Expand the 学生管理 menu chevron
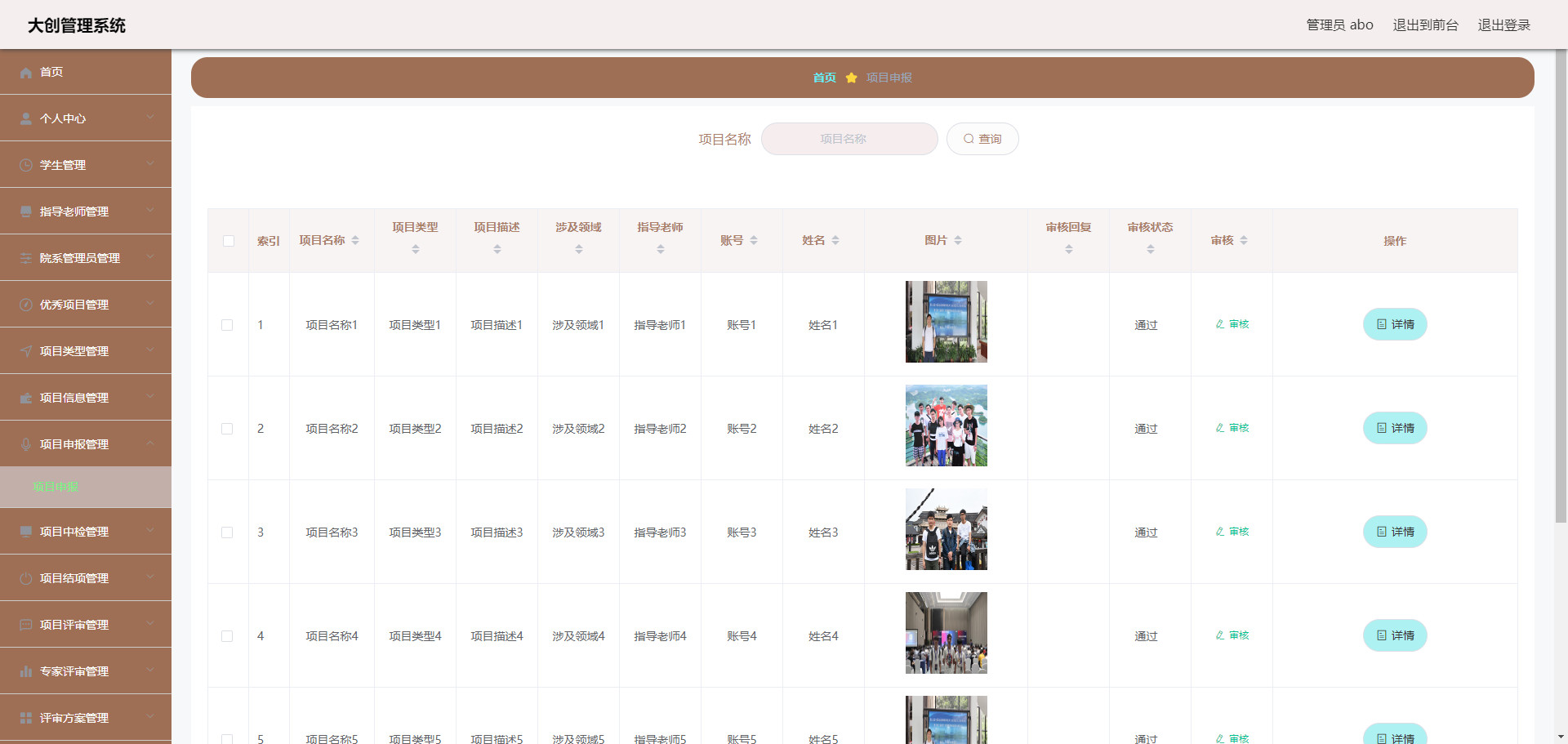The width and height of the screenshot is (1568, 744). click(x=150, y=164)
